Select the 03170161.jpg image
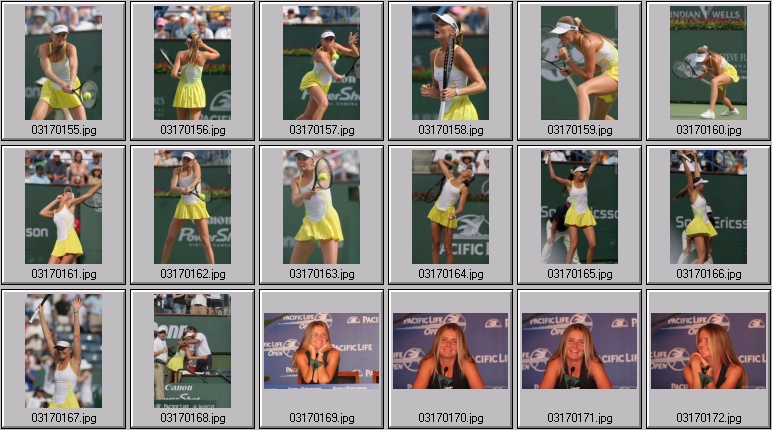772x430 pixels. 63,207
